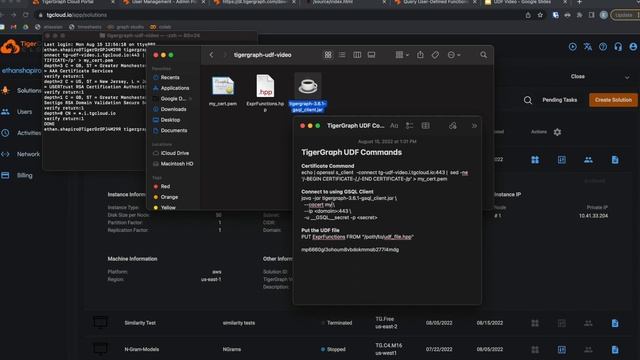Open Network in TigerGraph sidebar
The width and height of the screenshot is (640, 360).
(x=21, y=154)
